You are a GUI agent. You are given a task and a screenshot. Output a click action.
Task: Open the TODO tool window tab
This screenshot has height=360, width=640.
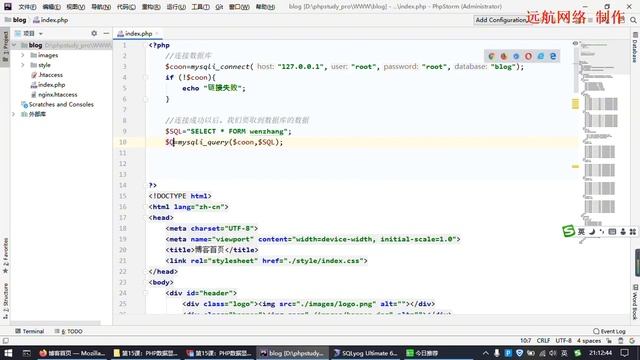pyautogui.click(x=69, y=331)
